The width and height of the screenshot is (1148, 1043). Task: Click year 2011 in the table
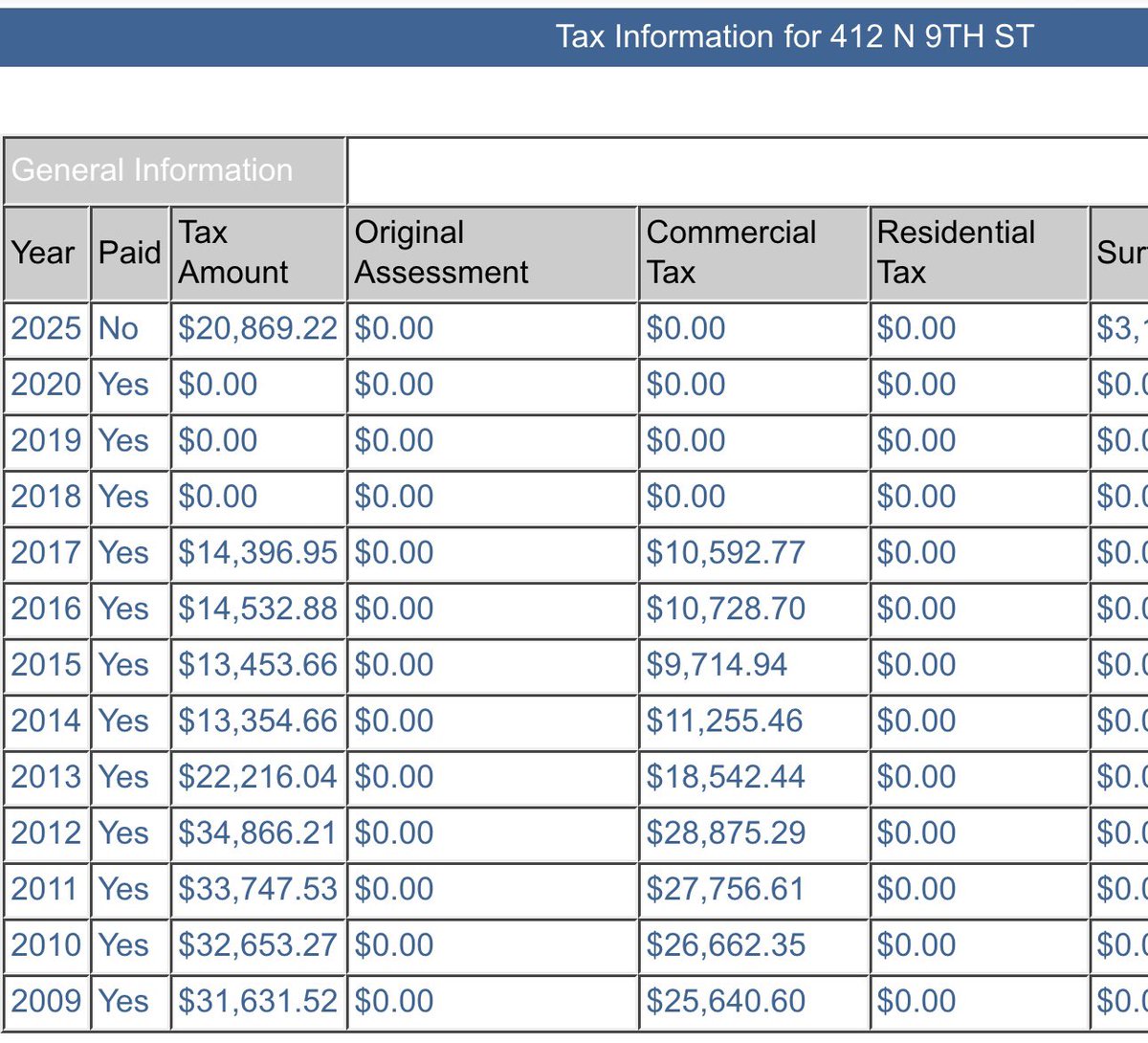click(46, 889)
